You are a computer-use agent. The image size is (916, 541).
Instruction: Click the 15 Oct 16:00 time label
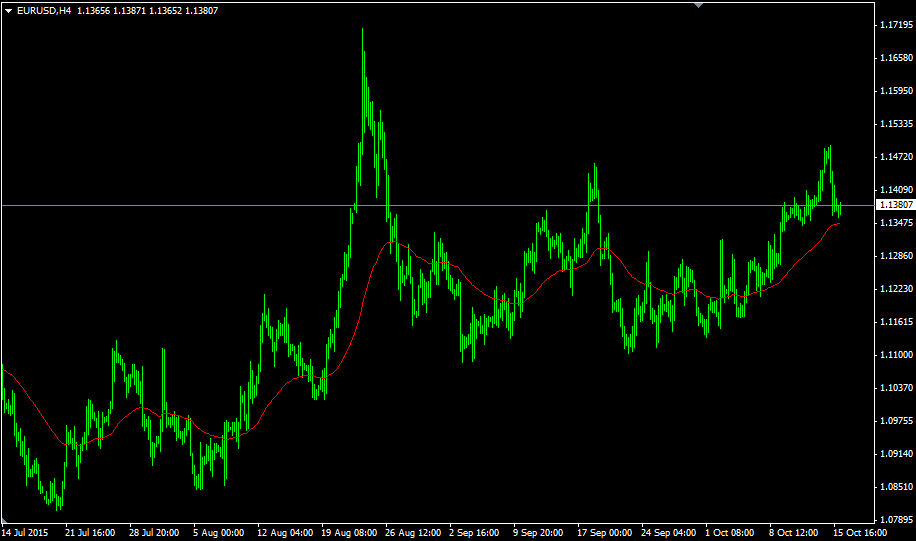click(860, 533)
